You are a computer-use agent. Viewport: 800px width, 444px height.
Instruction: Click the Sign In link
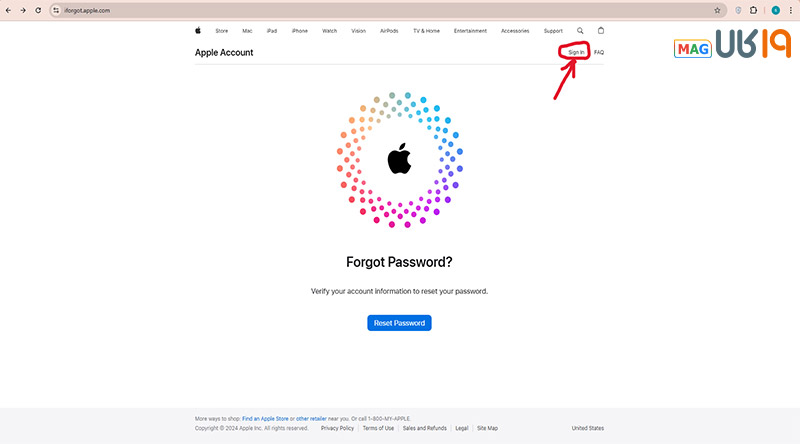tap(576, 52)
